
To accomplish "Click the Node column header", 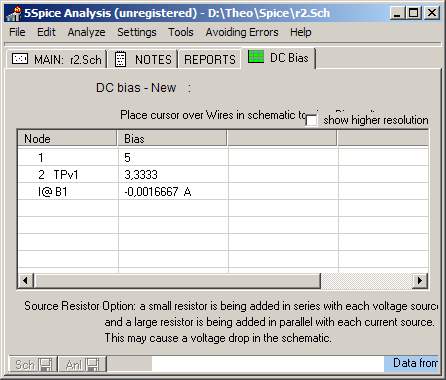I will pos(67,139).
